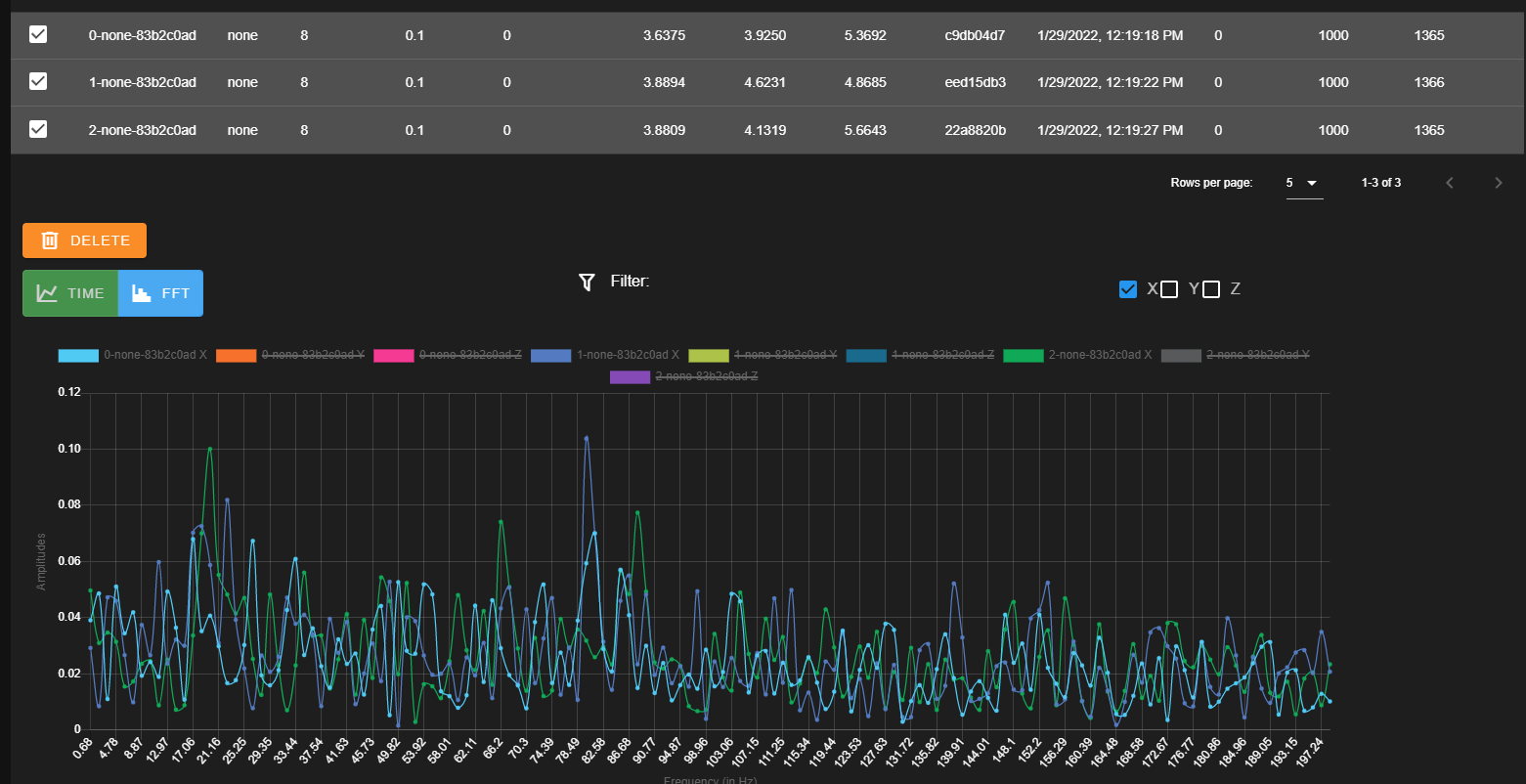Select hash 22a8820b cell
Screen dimensions: 1526x784
[x=975, y=130]
